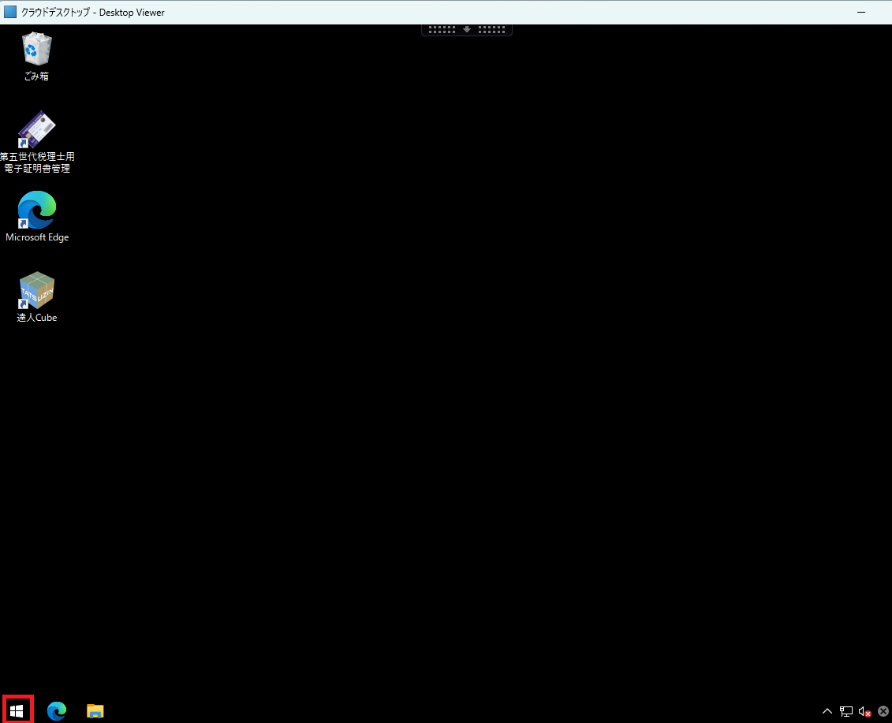Click the network status tray icon
The height and width of the screenshot is (723, 892).
[846, 711]
